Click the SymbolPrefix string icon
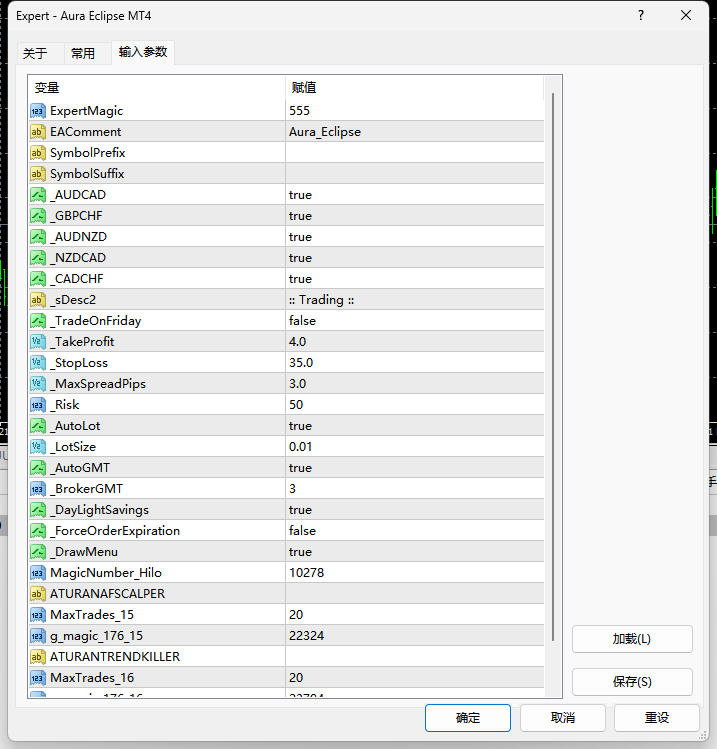The width and height of the screenshot is (717, 749). pyautogui.click(x=38, y=153)
